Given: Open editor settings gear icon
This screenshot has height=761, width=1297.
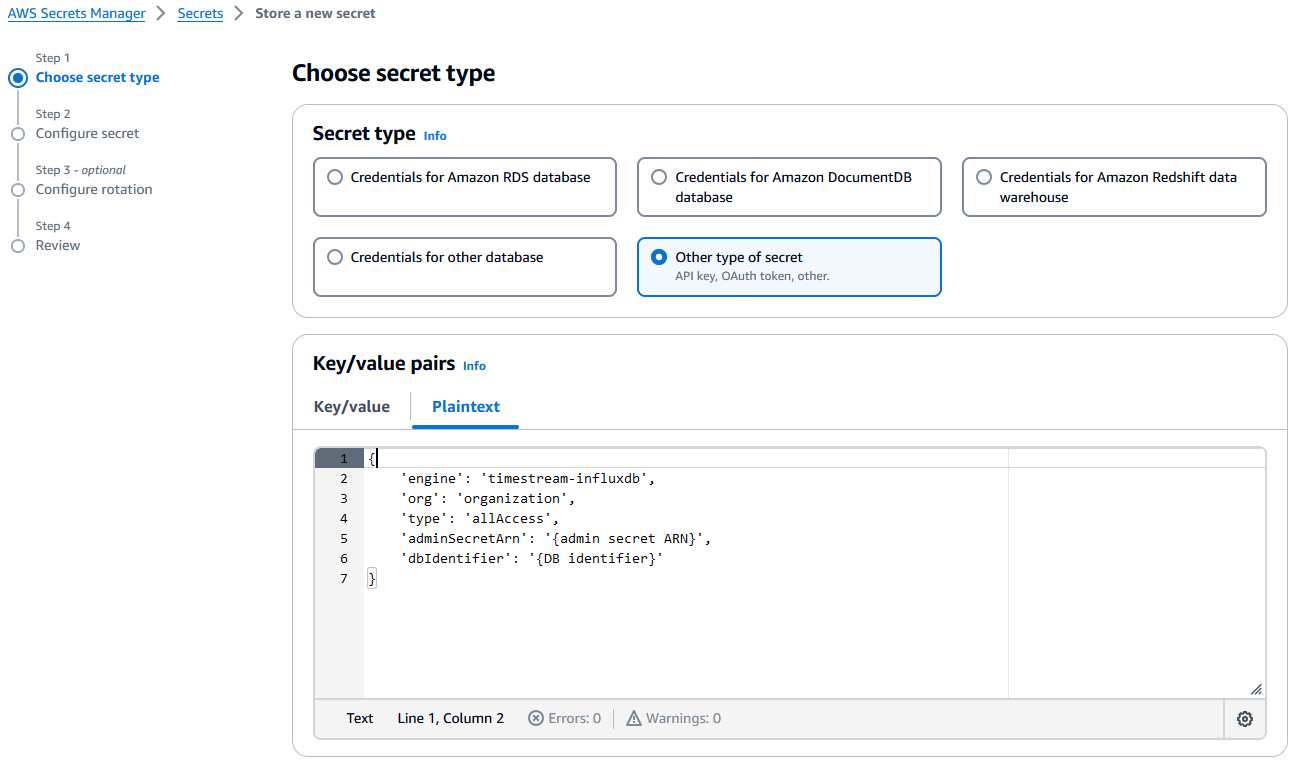Looking at the screenshot, I should [x=1245, y=719].
